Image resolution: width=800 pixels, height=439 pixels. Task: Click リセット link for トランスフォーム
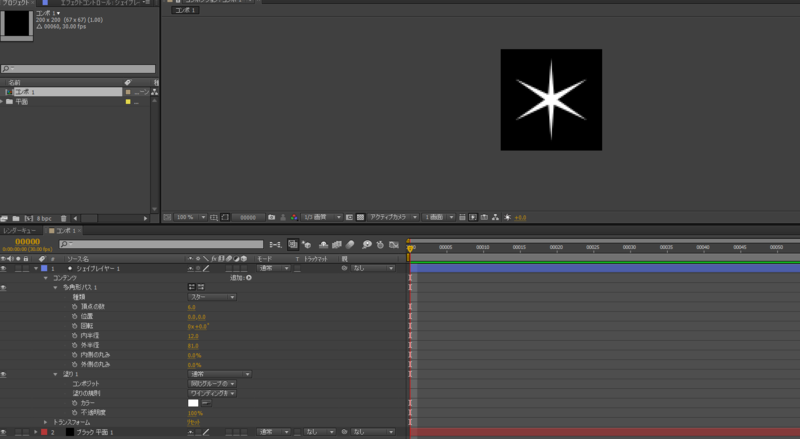(x=193, y=423)
